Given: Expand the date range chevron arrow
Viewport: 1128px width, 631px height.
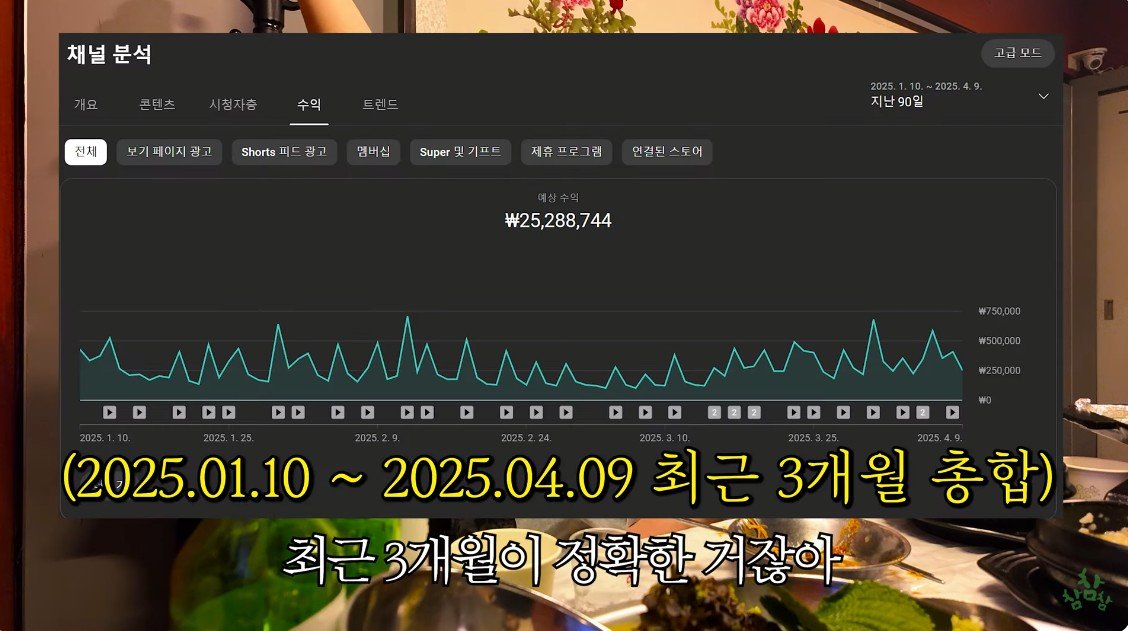Looking at the screenshot, I should coord(1043,96).
